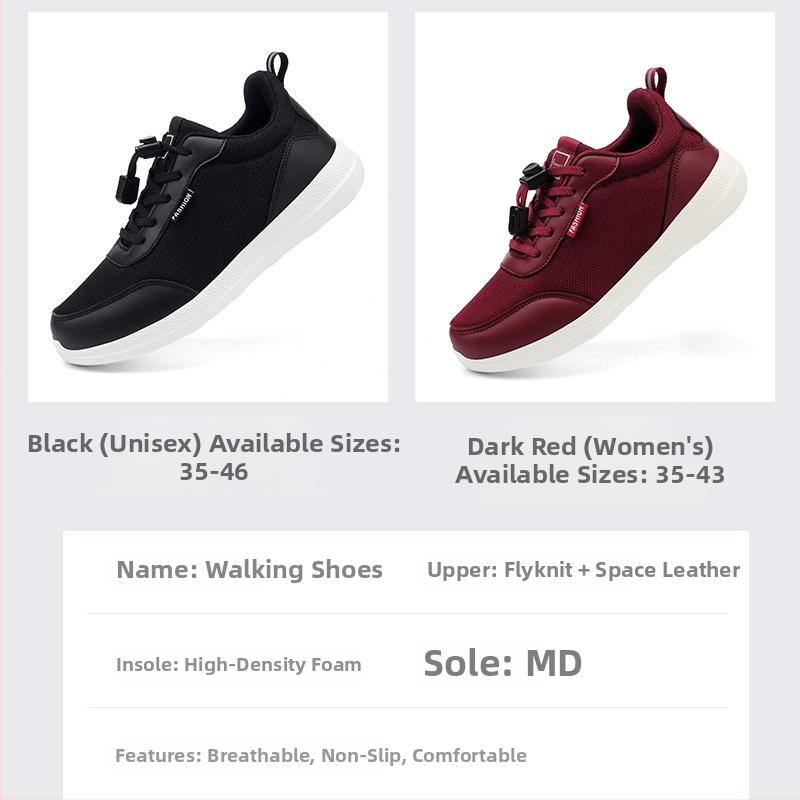This screenshot has height=800, width=800.
Task: Click the FASHION tag on black shoe
Action: pos(183,205)
